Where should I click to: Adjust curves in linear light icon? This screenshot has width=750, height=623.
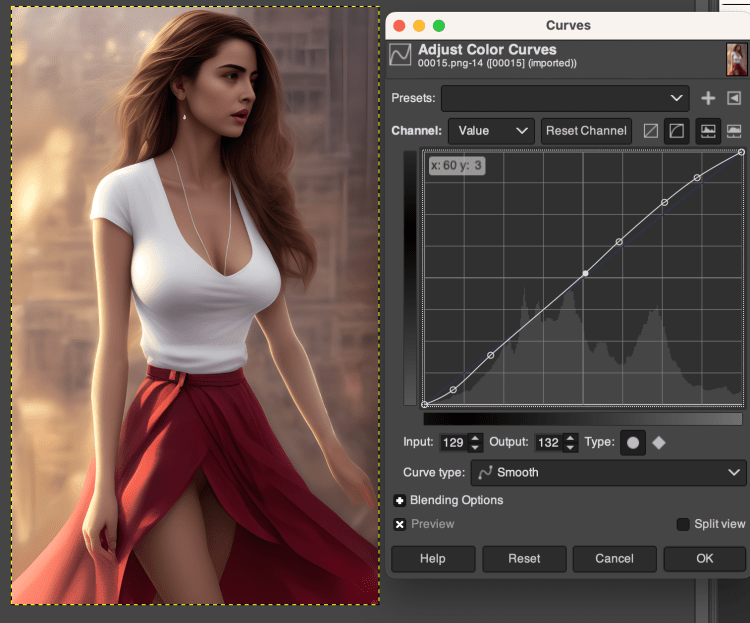click(x=651, y=131)
